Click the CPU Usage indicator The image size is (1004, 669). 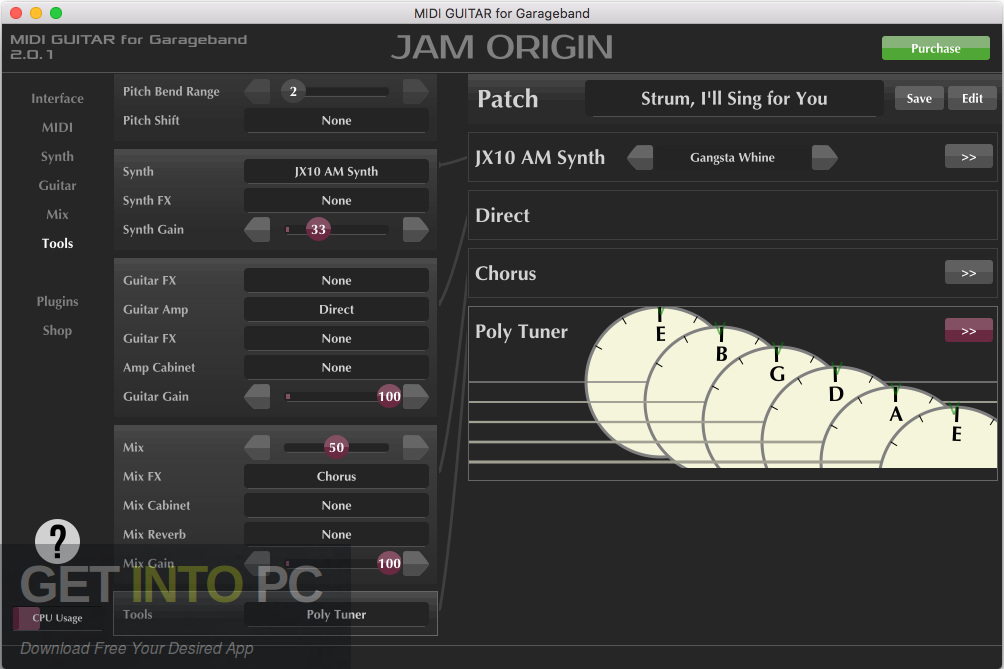click(57, 618)
